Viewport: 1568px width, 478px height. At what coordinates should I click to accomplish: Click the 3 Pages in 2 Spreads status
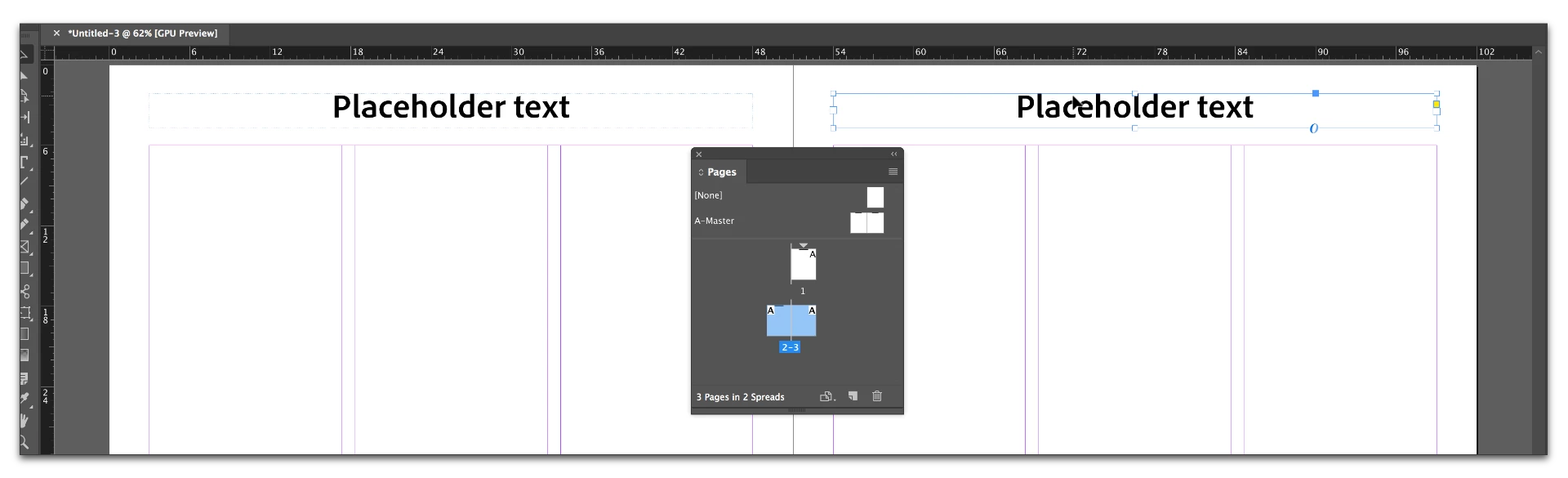pyautogui.click(x=740, y=397)
